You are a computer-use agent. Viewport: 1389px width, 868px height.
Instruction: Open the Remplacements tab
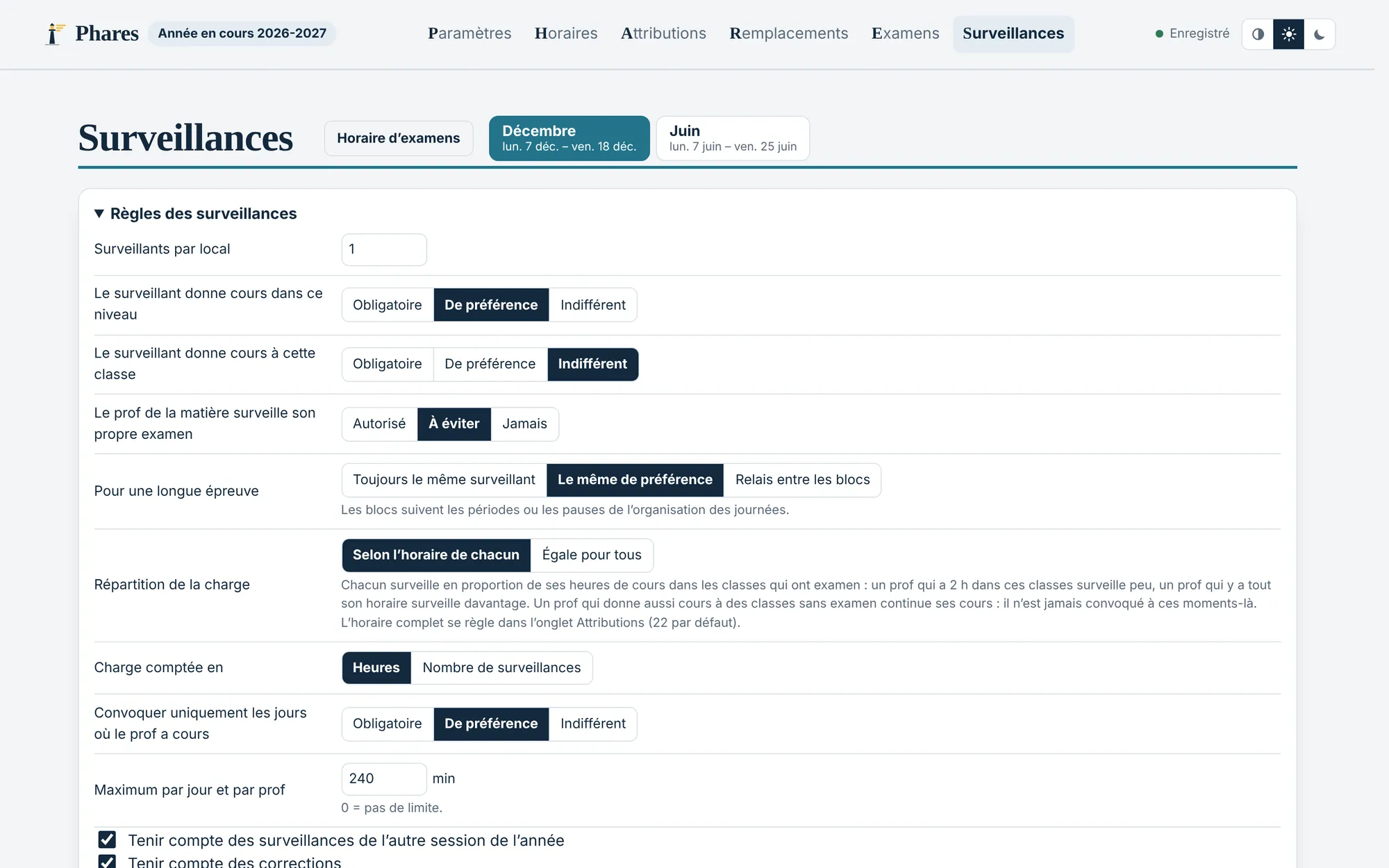(788, 33)
